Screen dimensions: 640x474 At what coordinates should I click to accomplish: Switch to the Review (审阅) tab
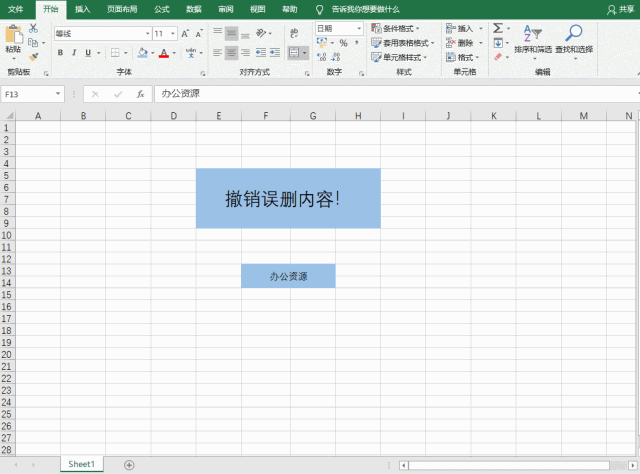click(x=225, y=9)
